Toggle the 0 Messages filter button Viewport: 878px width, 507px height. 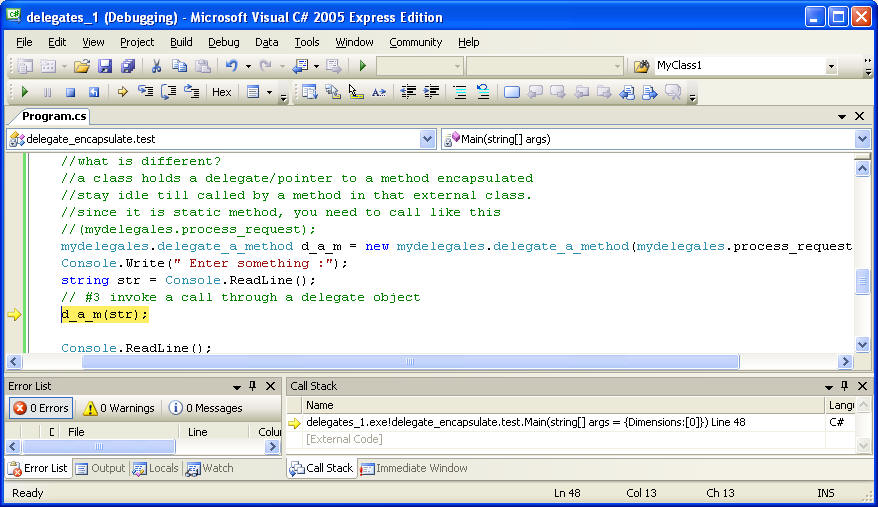click(x=205, y=408)
